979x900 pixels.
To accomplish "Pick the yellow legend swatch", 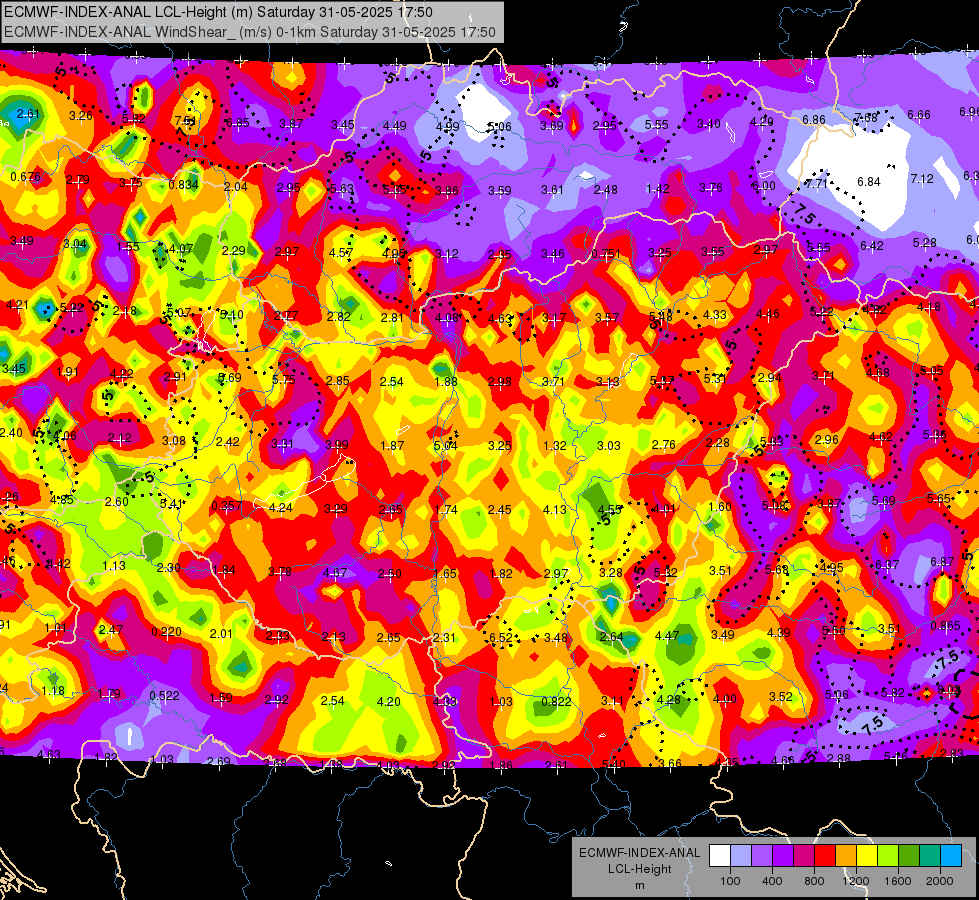I will pos(867,856).
